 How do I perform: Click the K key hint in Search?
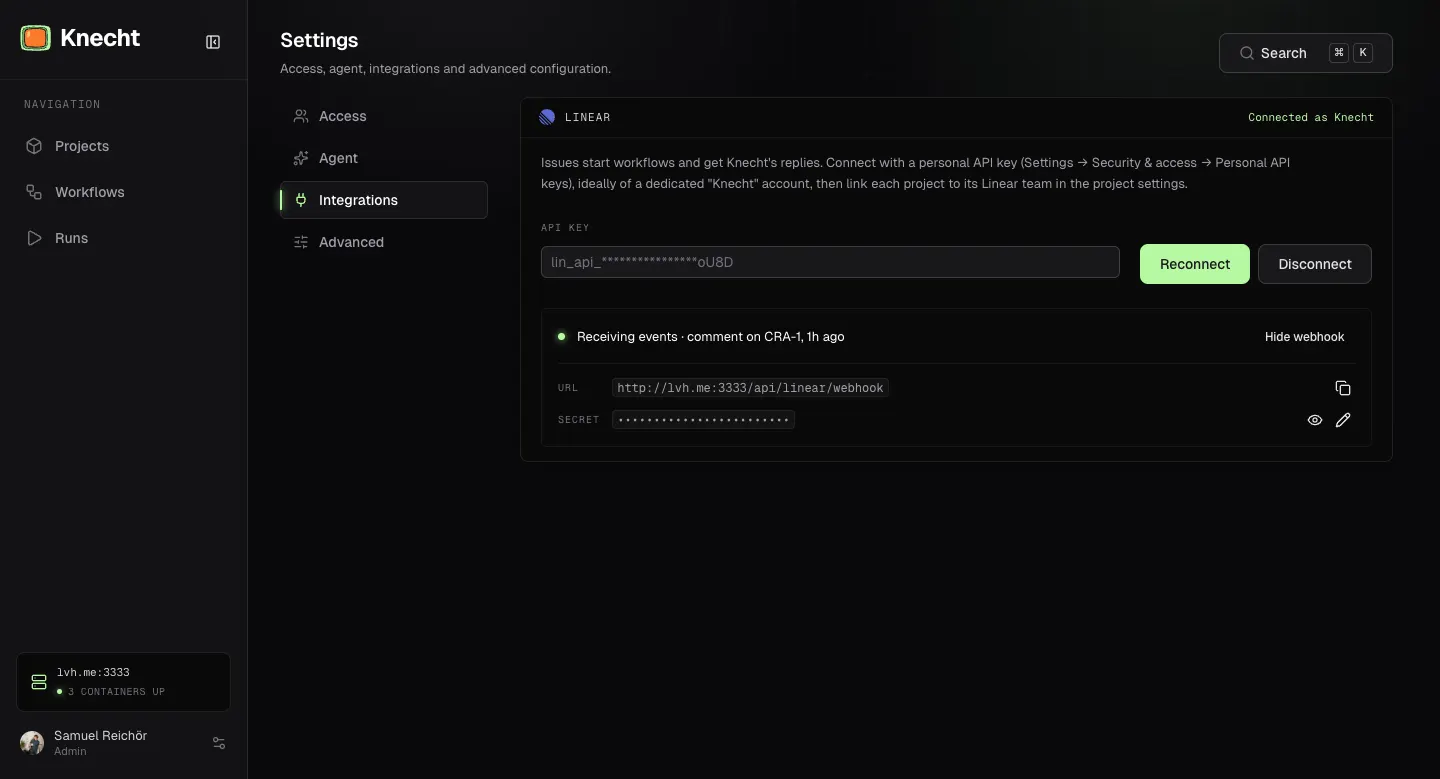pyautogui.click(x=1363, y=53)
